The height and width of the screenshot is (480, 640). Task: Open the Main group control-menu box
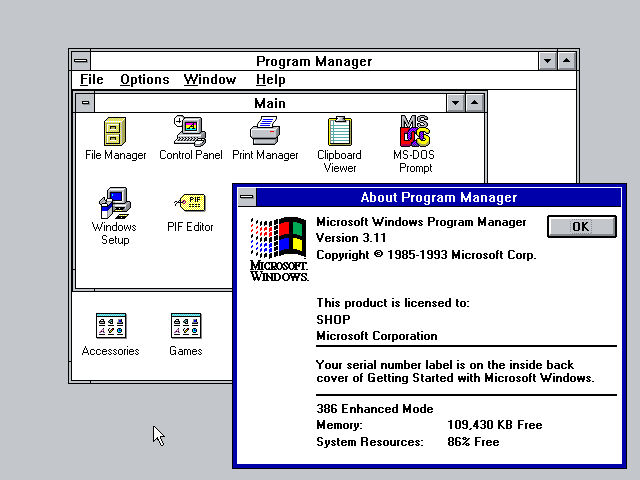click(85, 103)
